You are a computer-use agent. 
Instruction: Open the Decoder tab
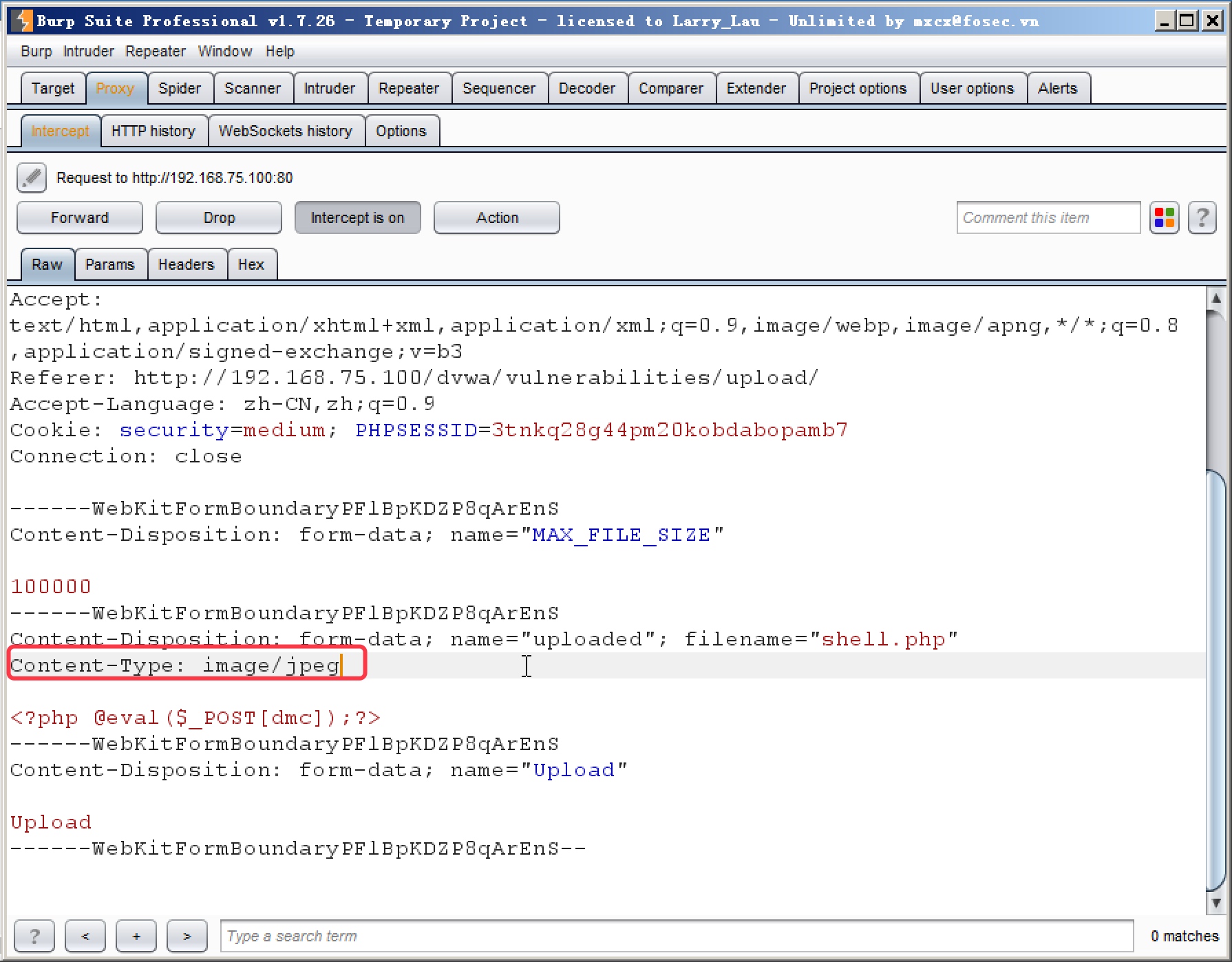tap(587, 89)
